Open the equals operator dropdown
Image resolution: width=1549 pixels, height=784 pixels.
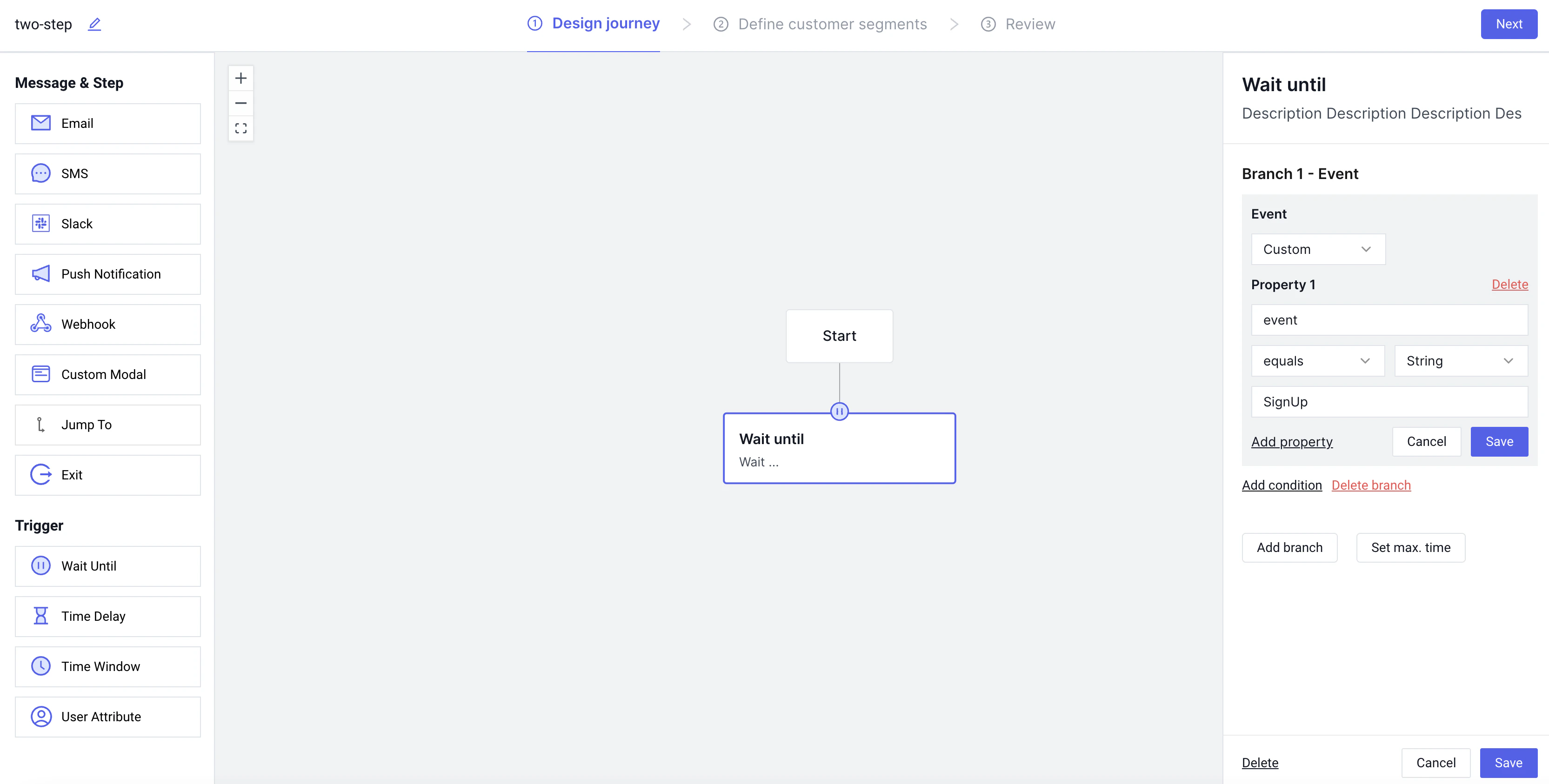click(1317, 361)
